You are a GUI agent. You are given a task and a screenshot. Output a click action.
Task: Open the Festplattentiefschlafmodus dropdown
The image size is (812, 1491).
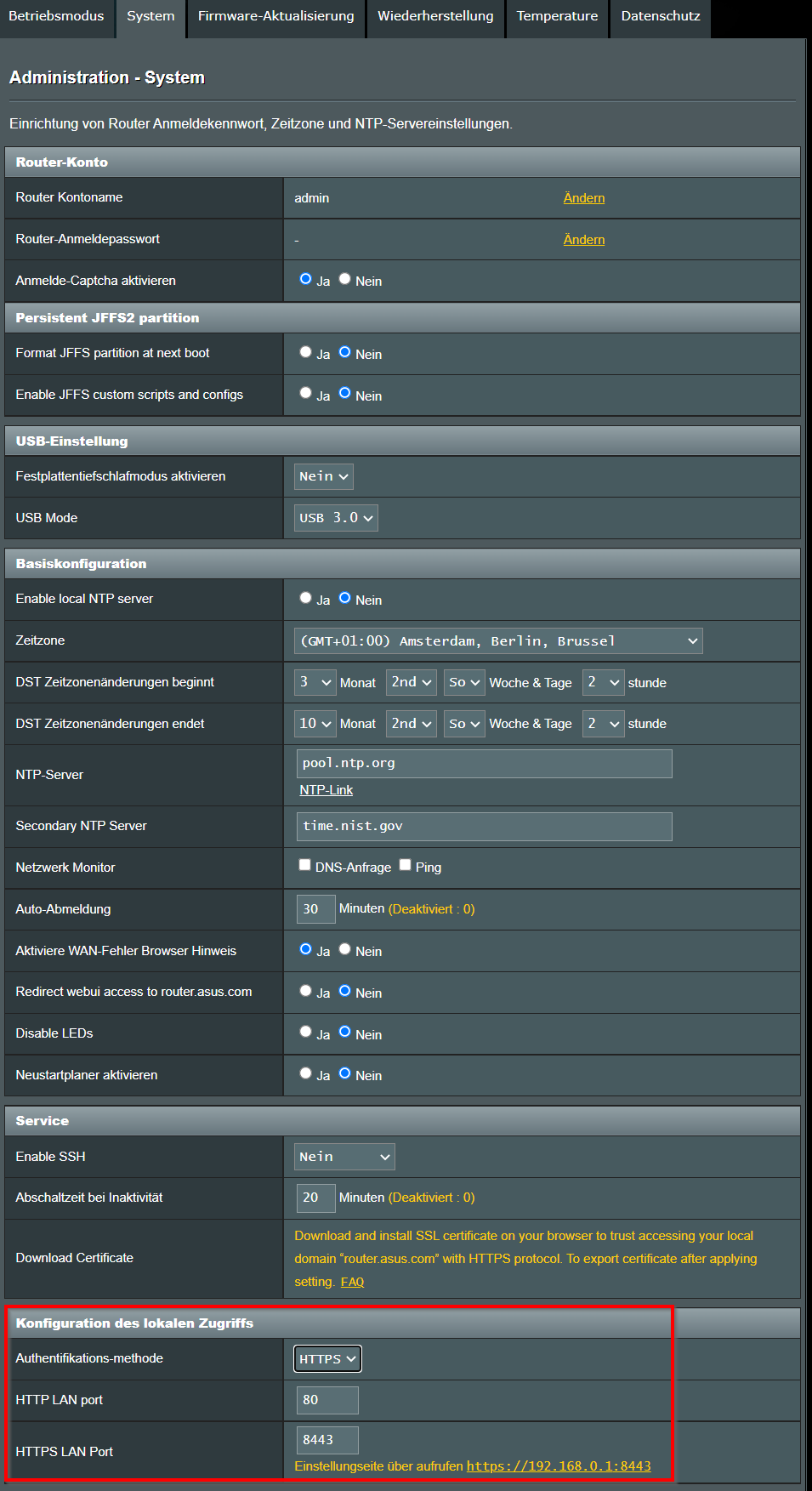click(x=324, y=476)
